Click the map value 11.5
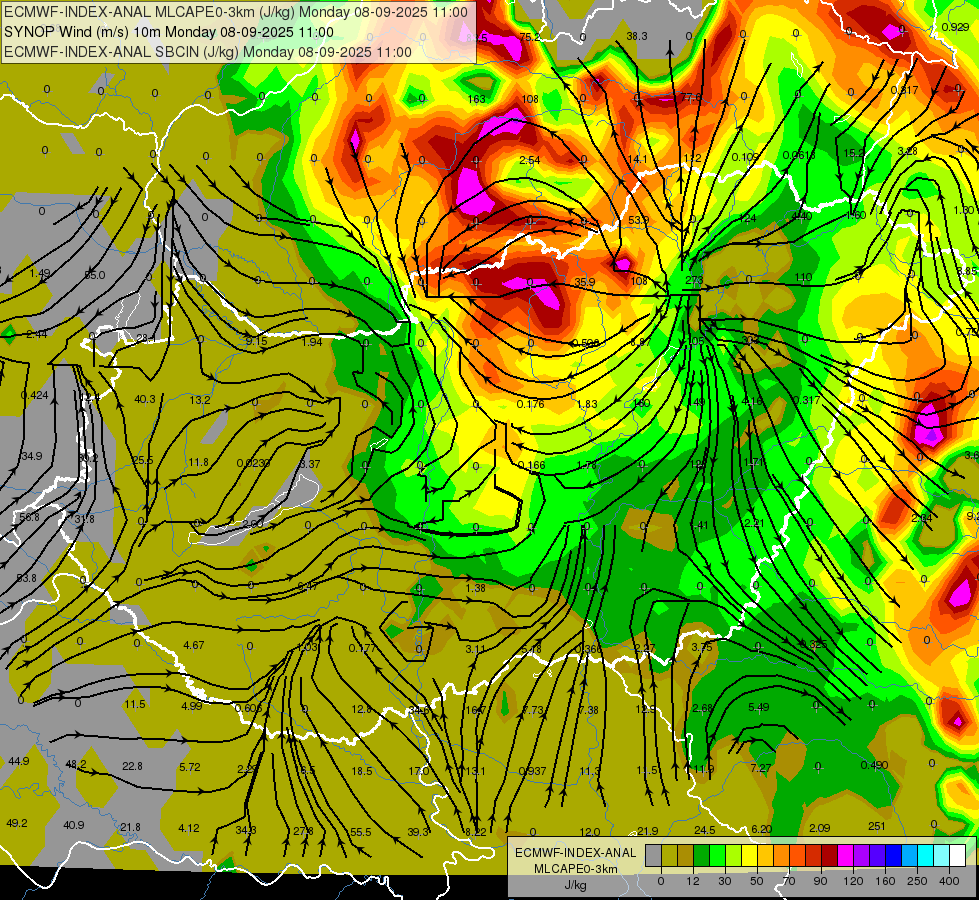 (135, 705)
